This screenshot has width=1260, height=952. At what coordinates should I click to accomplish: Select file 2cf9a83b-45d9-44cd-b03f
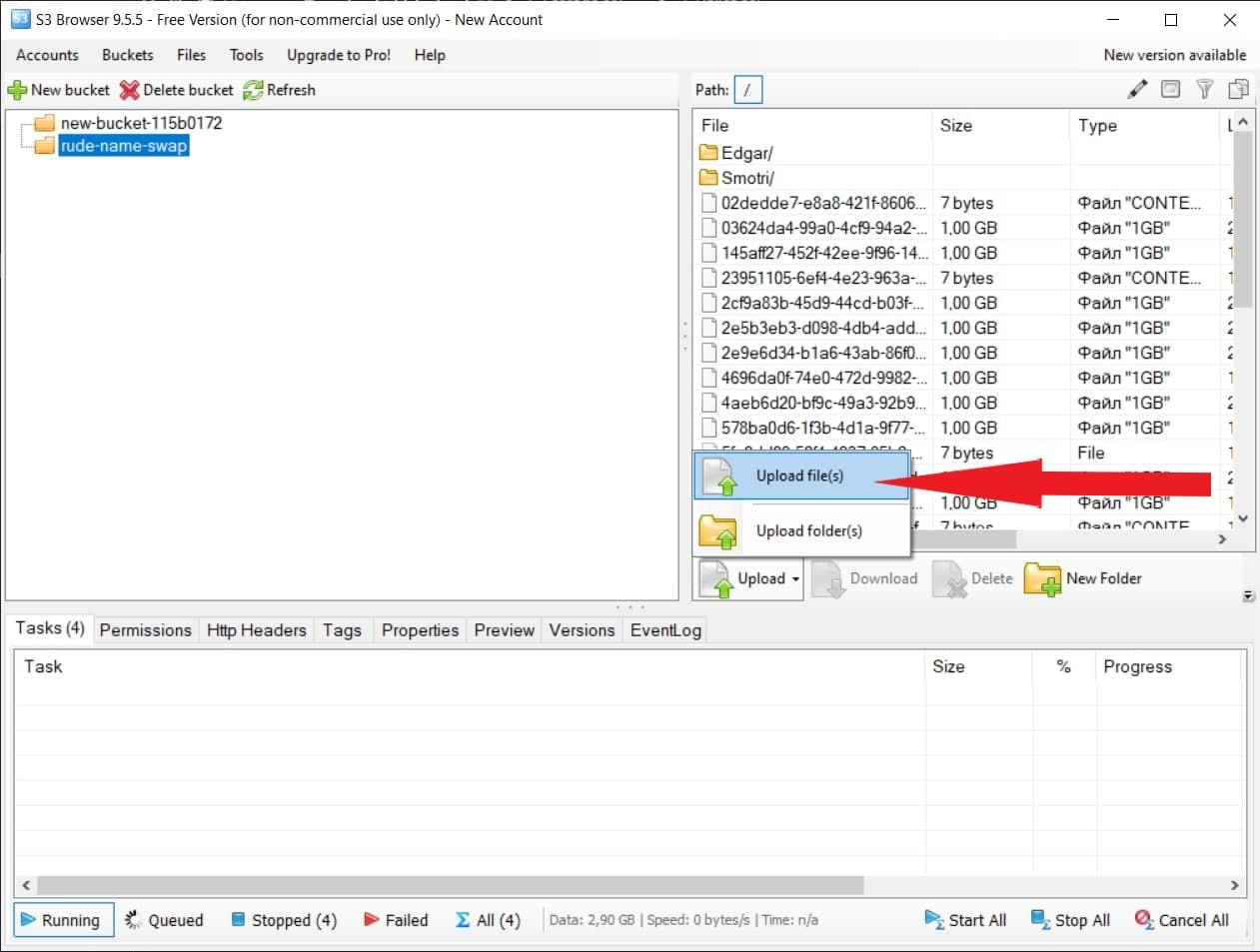[x=814, y=303]
